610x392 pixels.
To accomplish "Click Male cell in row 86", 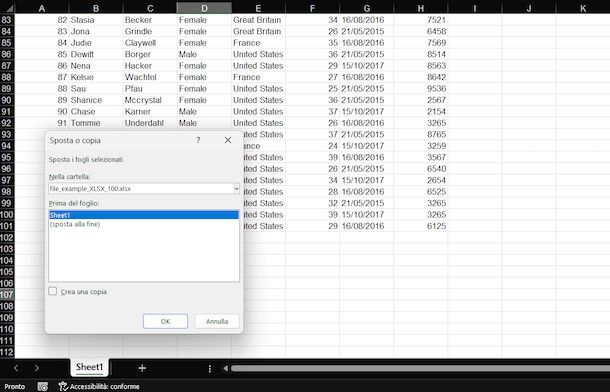I will 204,54.
